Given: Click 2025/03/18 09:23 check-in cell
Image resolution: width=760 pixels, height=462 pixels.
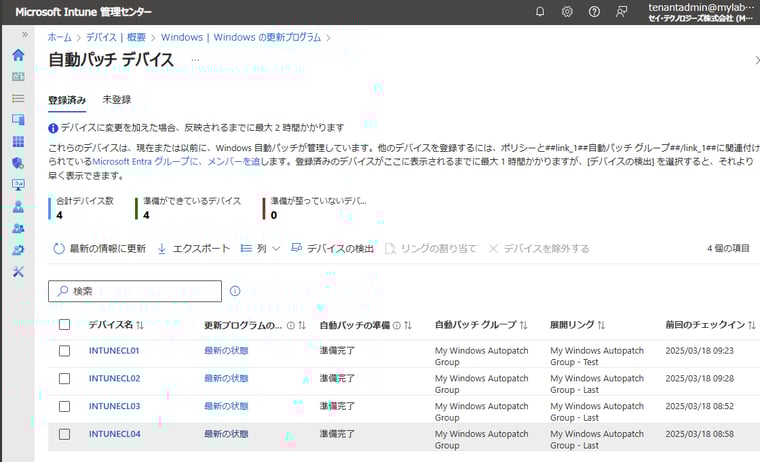Looking at the screenshot, I should [699, 350].
